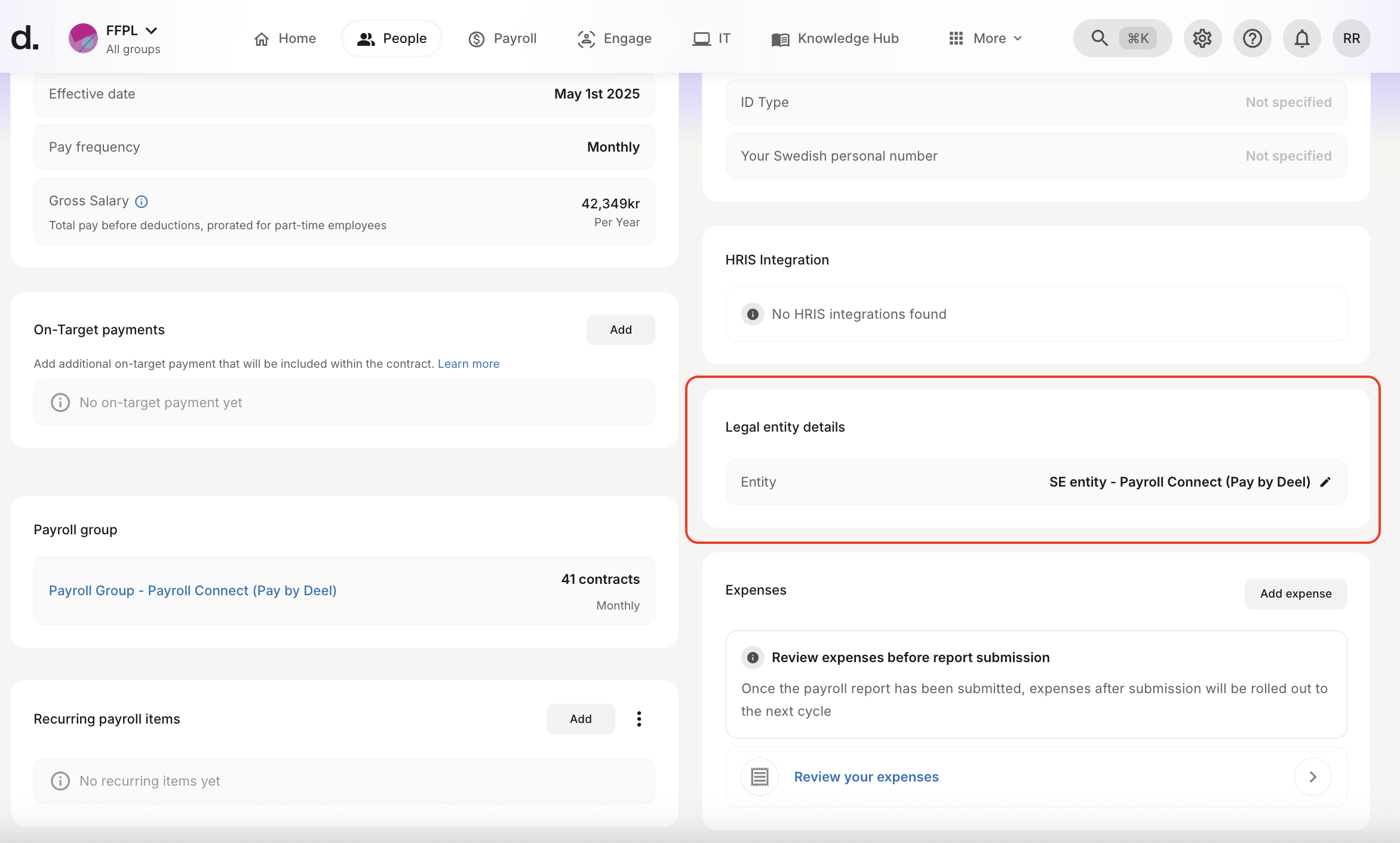The height and width of the screenshot is (843, 1400).
Task: Add a recurring payroll item
Action: coord(581,719)
